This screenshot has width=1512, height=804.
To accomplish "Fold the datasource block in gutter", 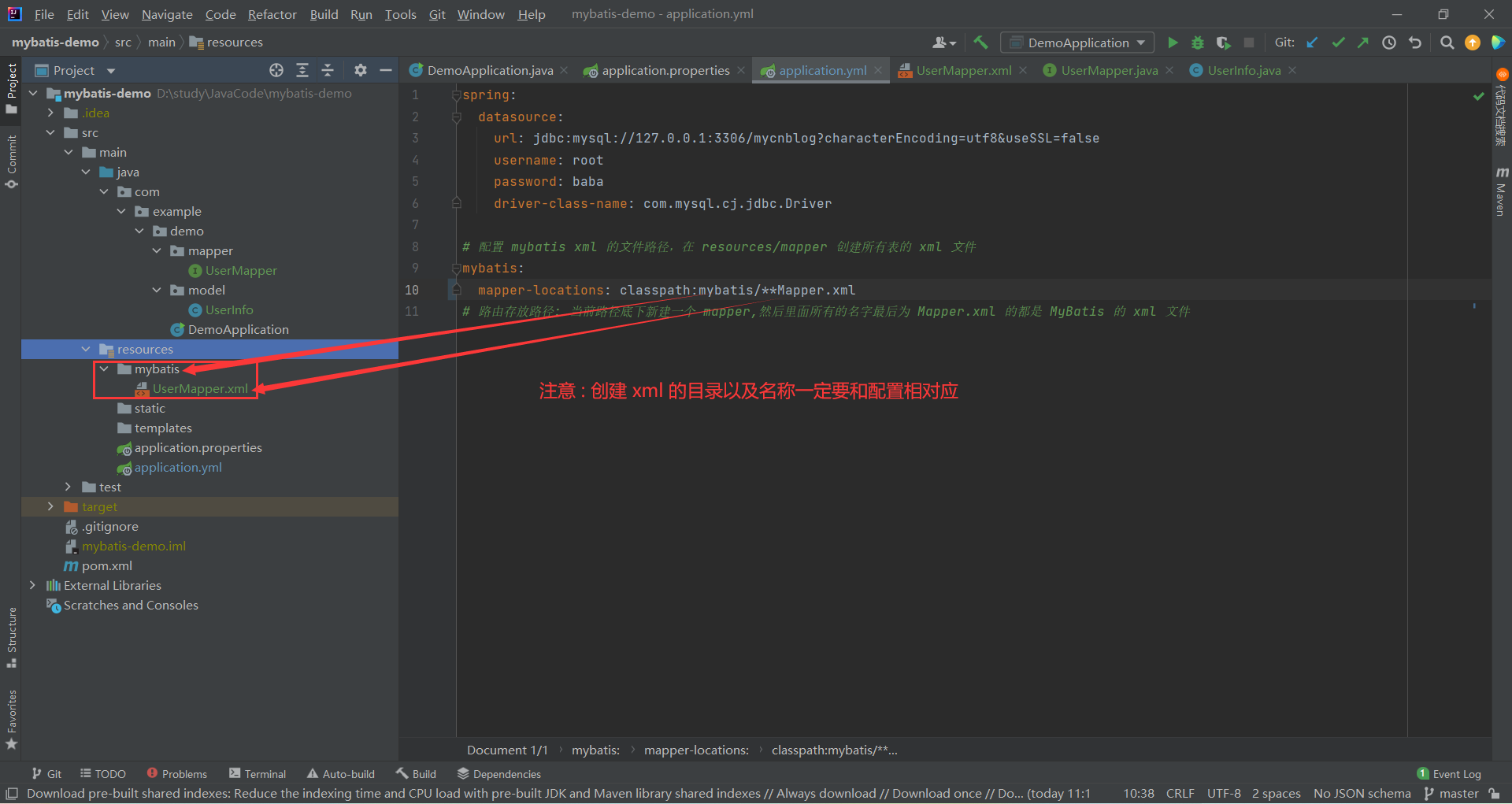I will pos(456,117).
